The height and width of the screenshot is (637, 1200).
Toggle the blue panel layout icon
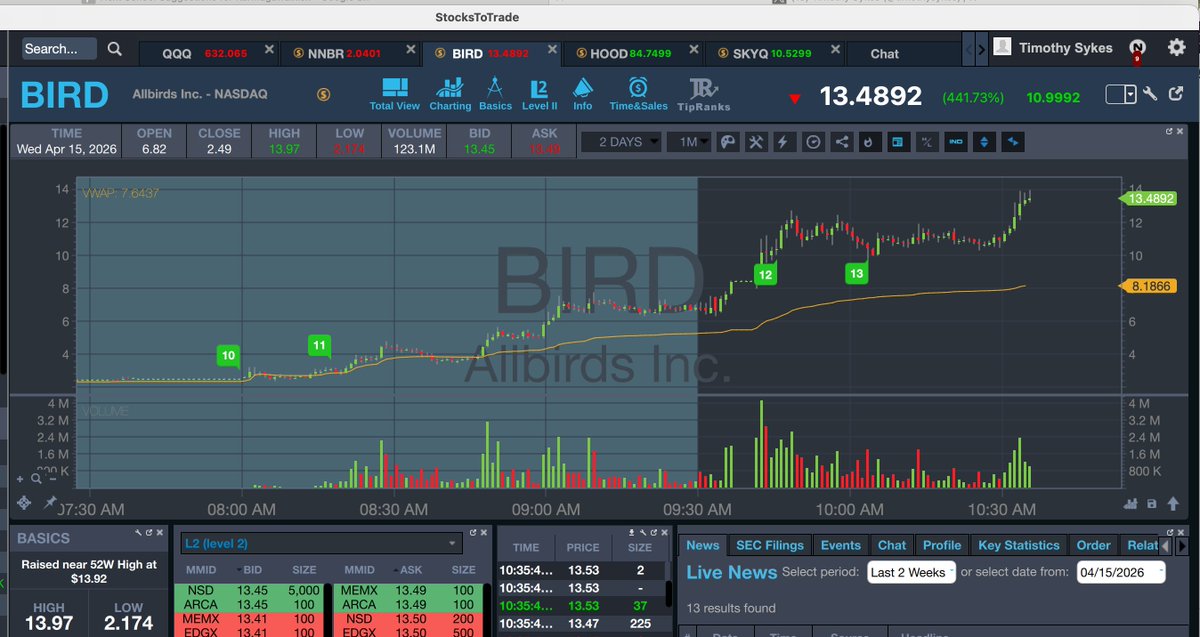pyautogui.click(x=899, y=142)
